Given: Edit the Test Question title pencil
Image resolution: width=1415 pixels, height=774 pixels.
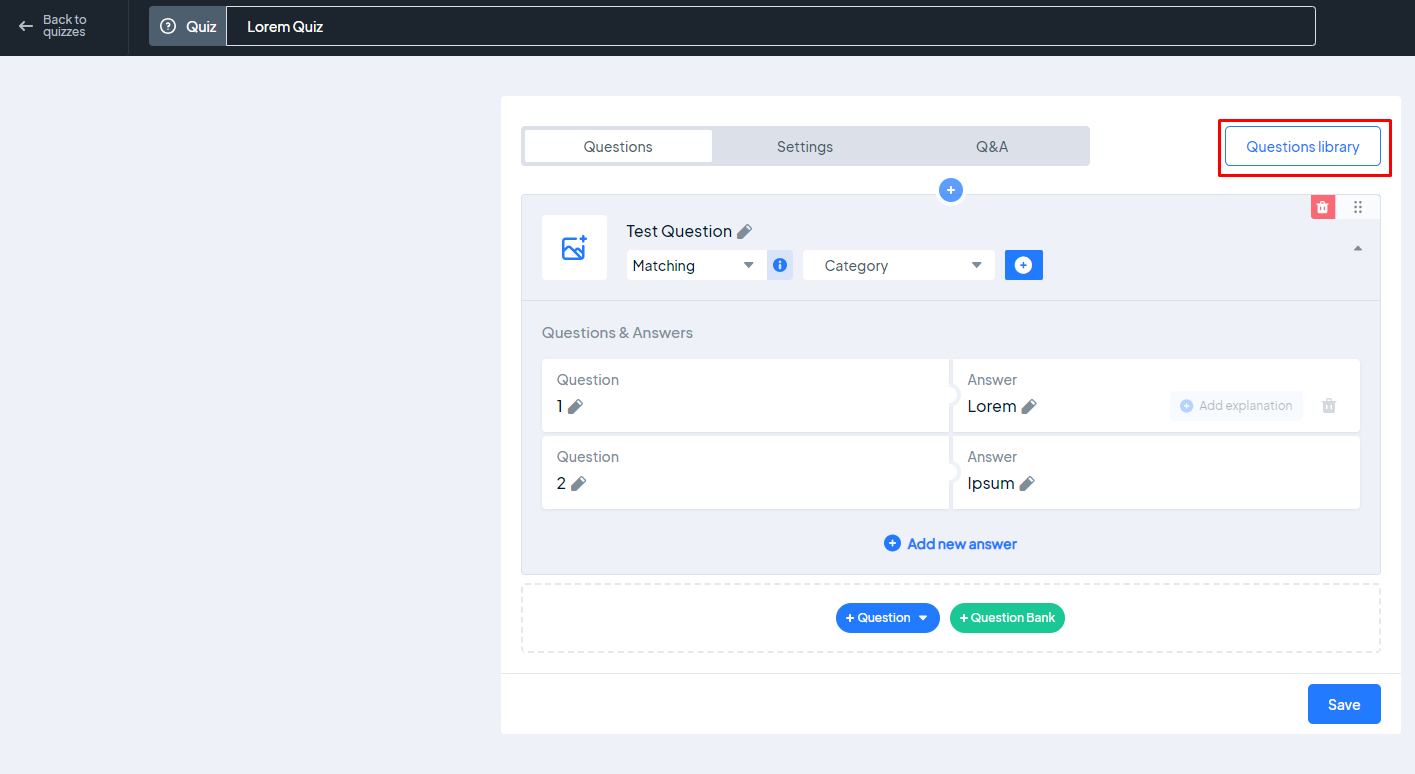Looking at the screenshot, I should (744, 231).
